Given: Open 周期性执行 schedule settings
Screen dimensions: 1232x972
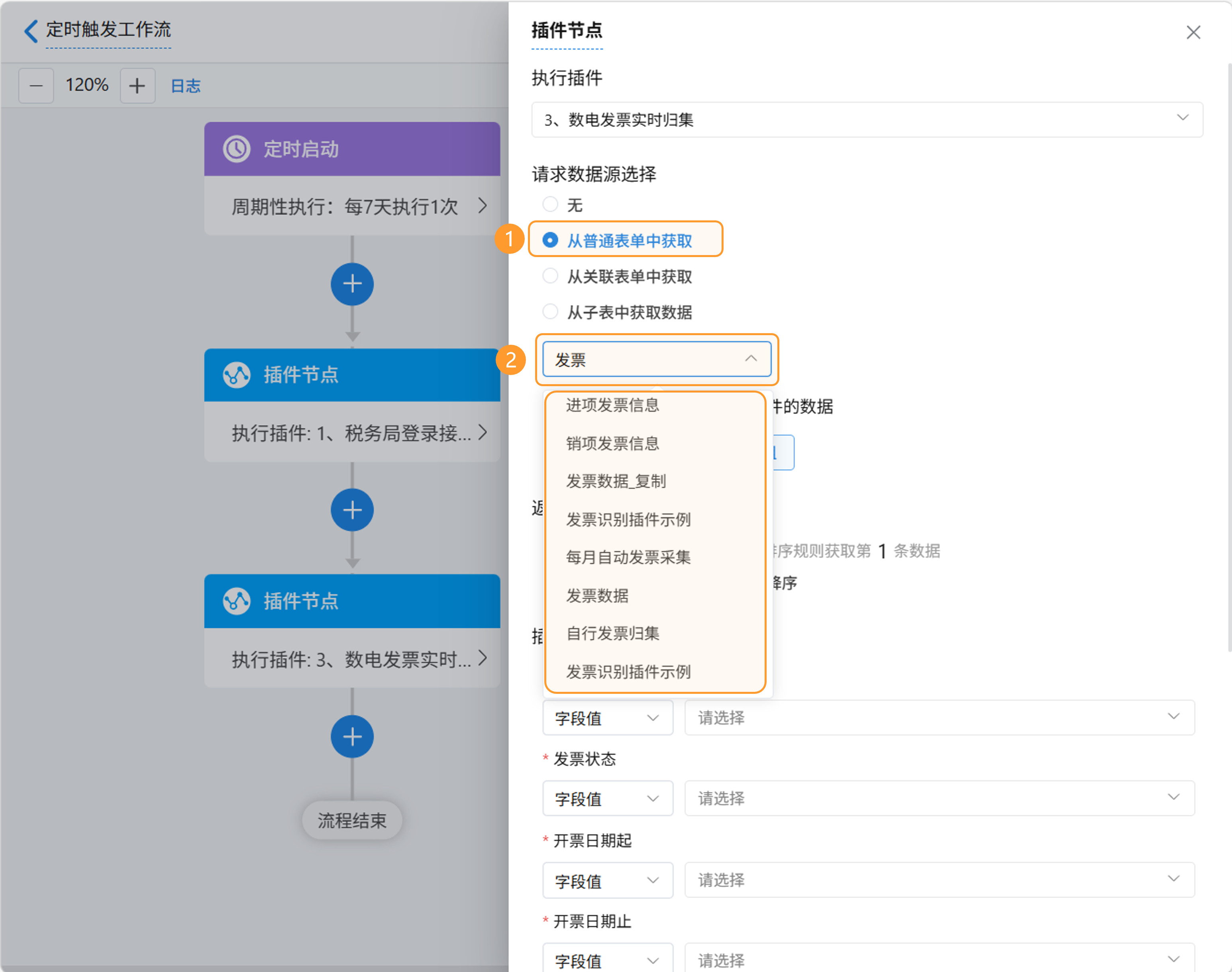Looking at the screenshot, I should [352, 206].
